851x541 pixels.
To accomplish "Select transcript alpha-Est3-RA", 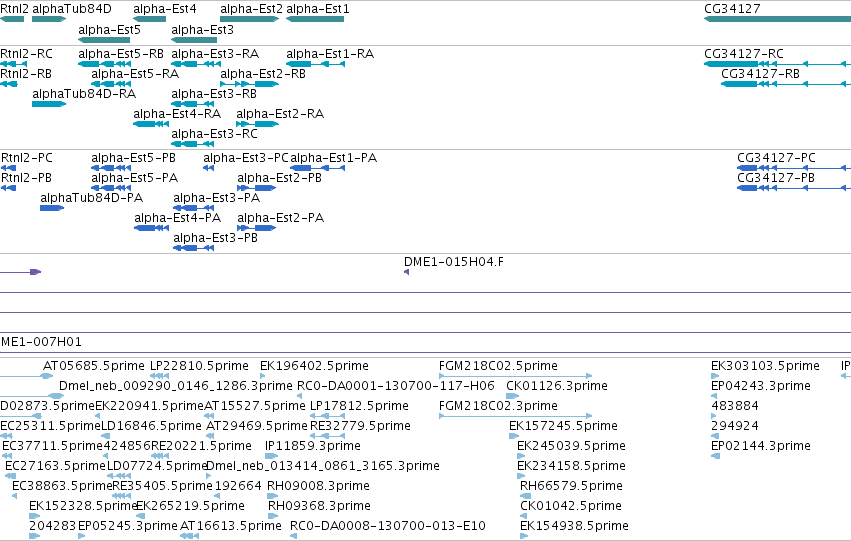I will 215,54.
